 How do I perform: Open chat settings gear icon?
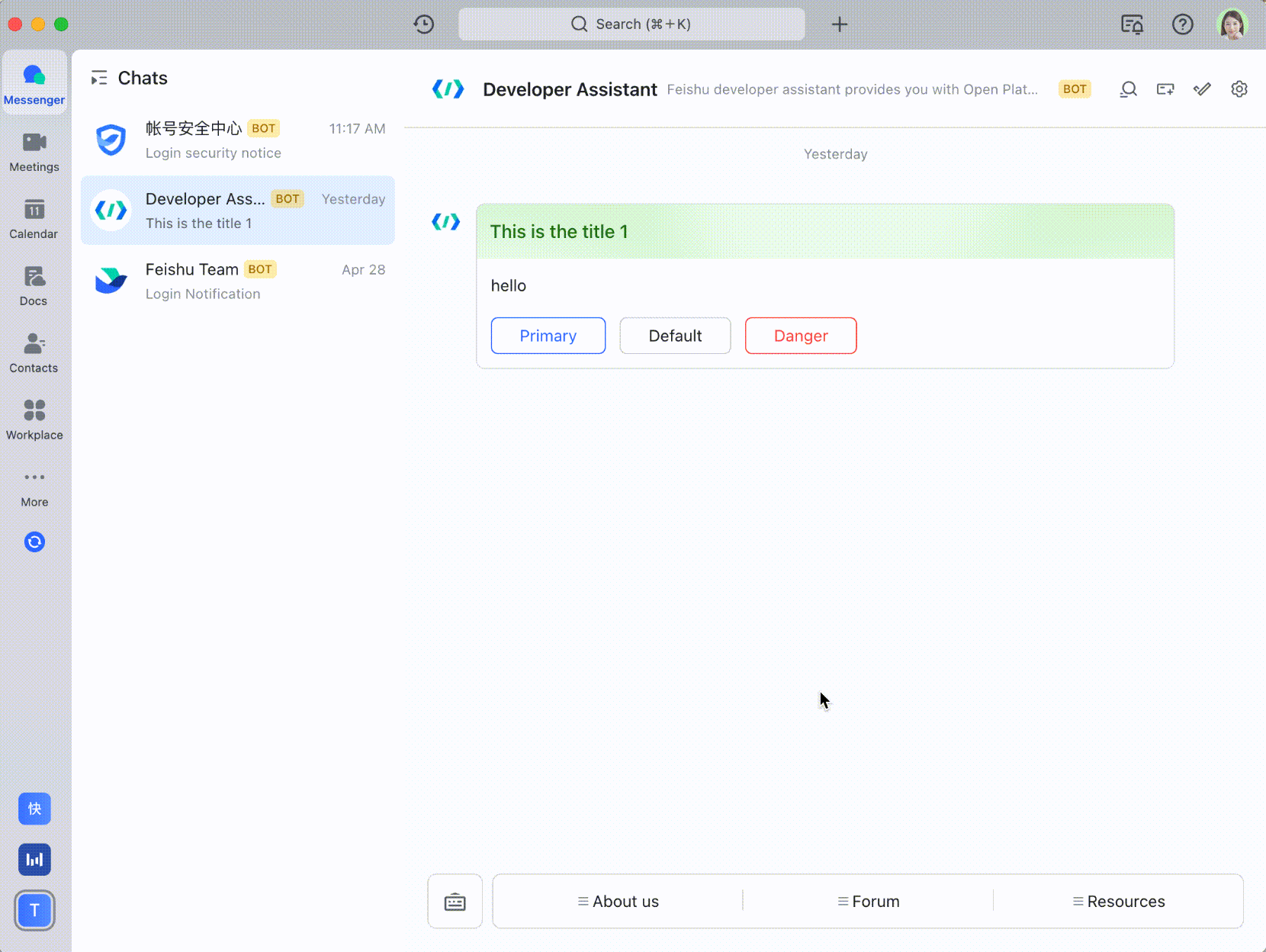pyautogui.click(x=1239, y=89)
